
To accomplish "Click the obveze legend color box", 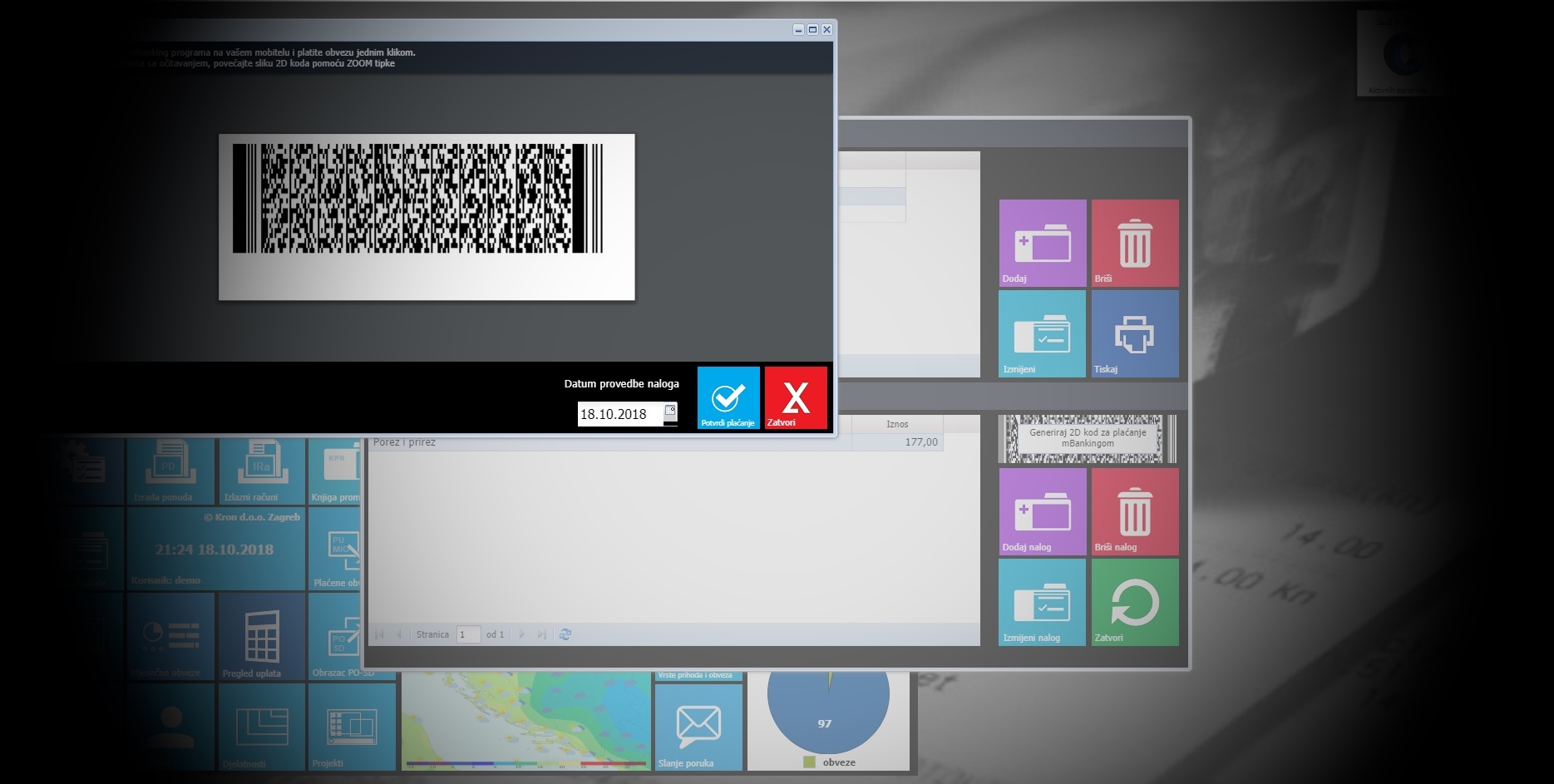I will (x=809, y=762).
